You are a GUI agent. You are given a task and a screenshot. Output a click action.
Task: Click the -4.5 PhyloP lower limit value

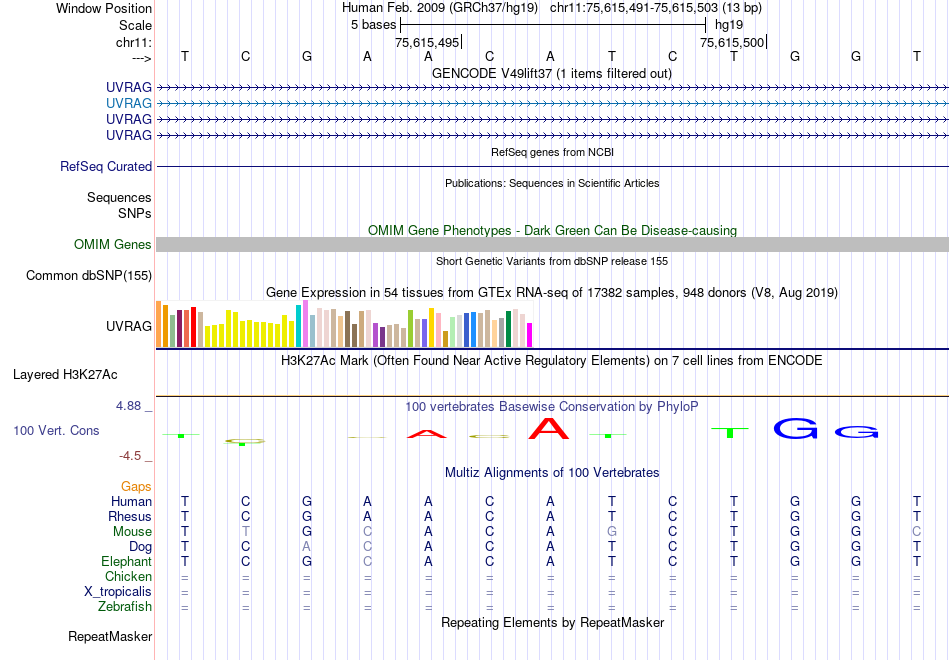pyautogui.click(x=130, y=456)
